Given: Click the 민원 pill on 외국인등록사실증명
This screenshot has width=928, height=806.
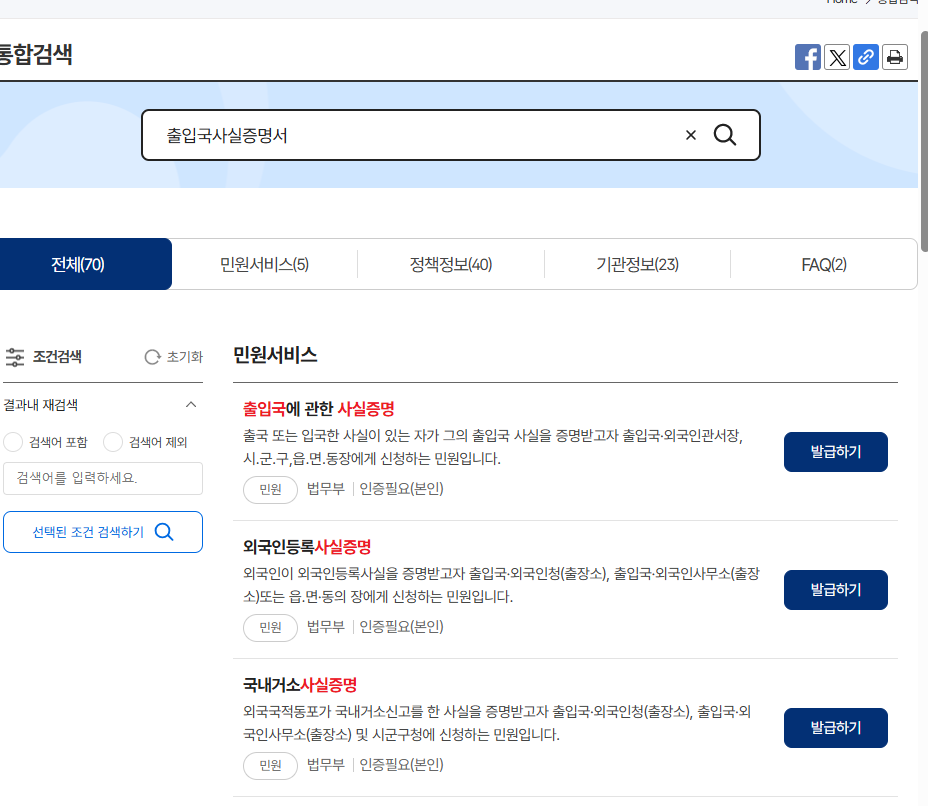Looking at the screenshot, I should click(270, 627).
